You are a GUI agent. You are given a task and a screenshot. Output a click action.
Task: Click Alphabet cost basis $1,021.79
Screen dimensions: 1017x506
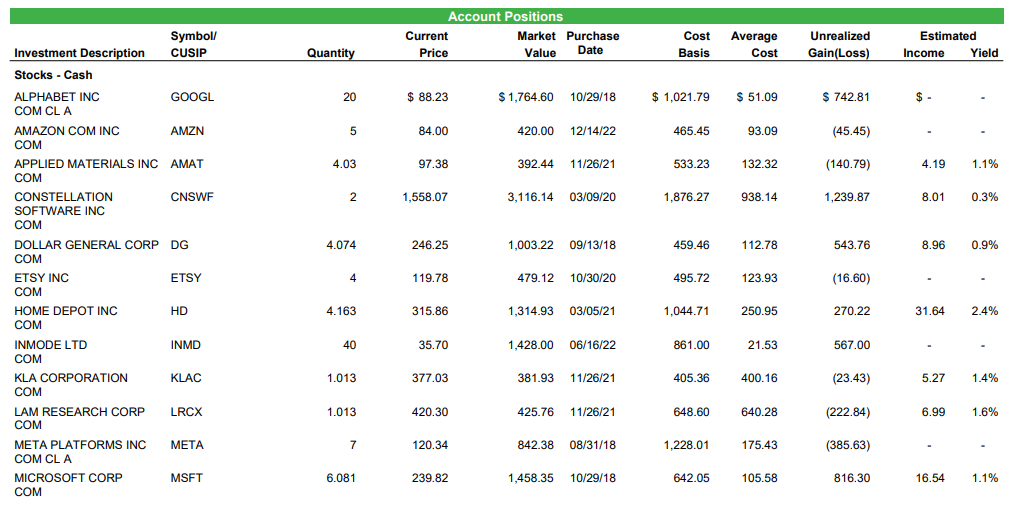(x=680, y=97)
